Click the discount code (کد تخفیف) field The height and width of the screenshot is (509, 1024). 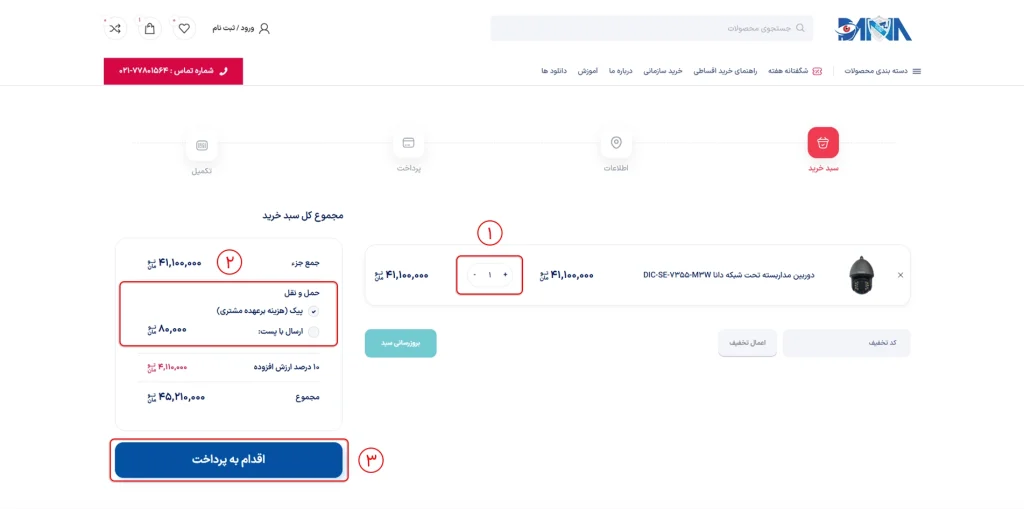[x=846, y=343]
